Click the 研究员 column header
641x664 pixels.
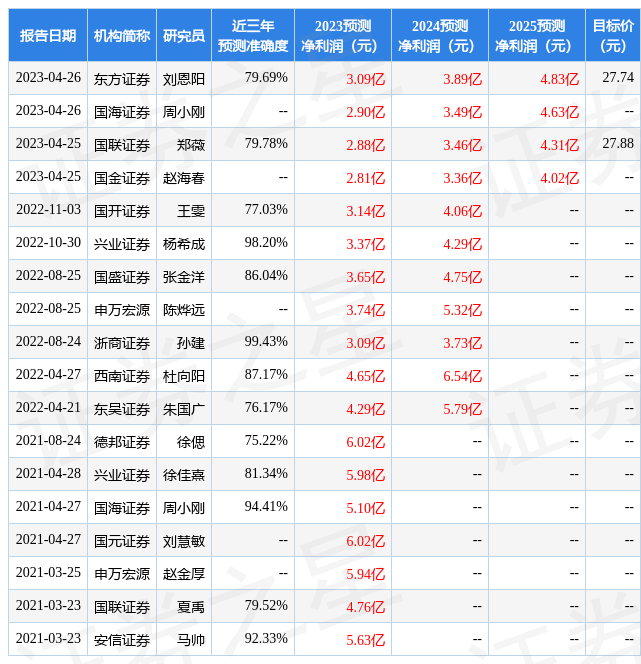[x=184, y=36]
